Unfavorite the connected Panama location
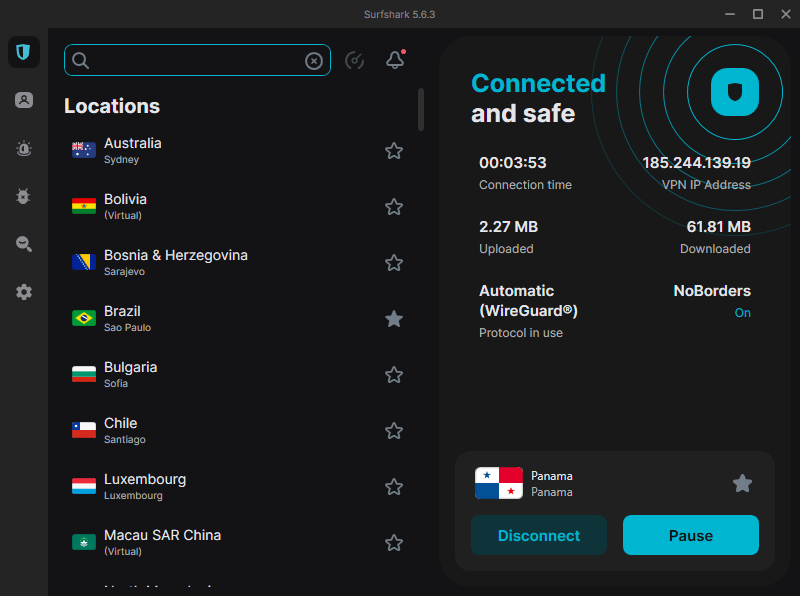The width and height of the screenshot is (800, 596). [x=742, y=483]
